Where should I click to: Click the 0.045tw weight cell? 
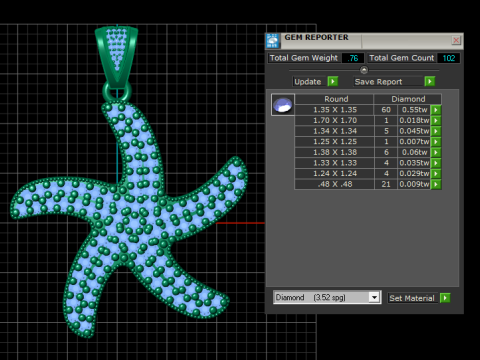pyautogui.click(x=414, y=131)
